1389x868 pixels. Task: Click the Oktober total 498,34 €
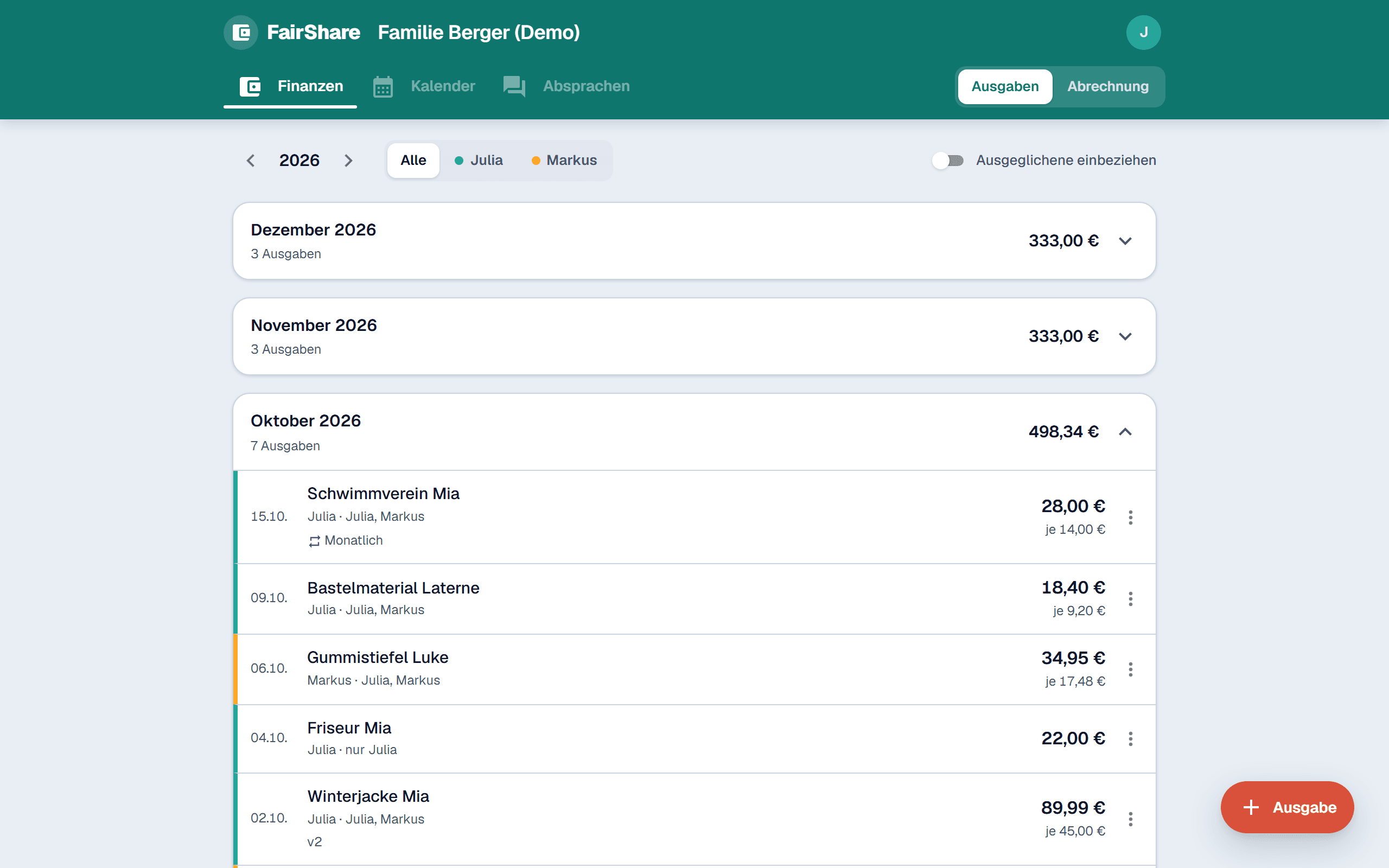coord(1063,432)
